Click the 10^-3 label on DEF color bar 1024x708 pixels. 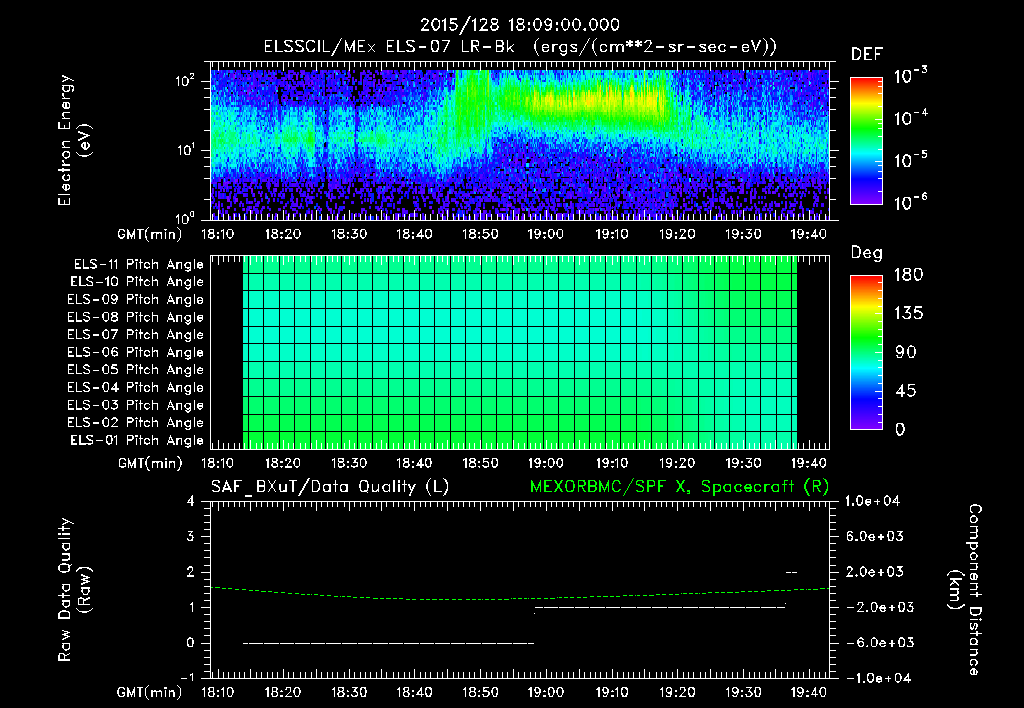coord(911,75)
